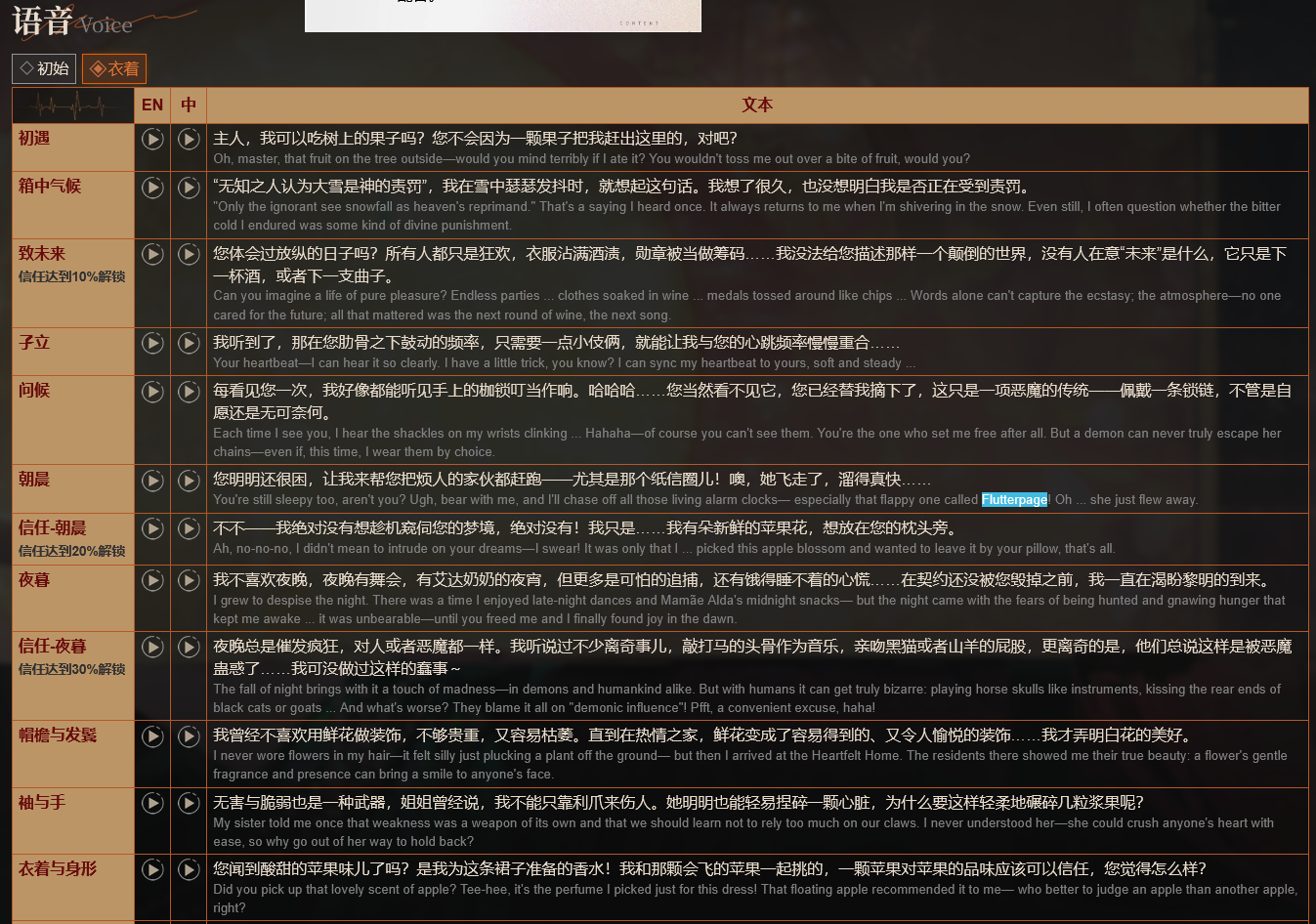This screenshot has width=1316, height=924.
Task: Click the Chinese line starting 我不喜欢夜晚
Action: pyautogui.click(x=742, y=580)
